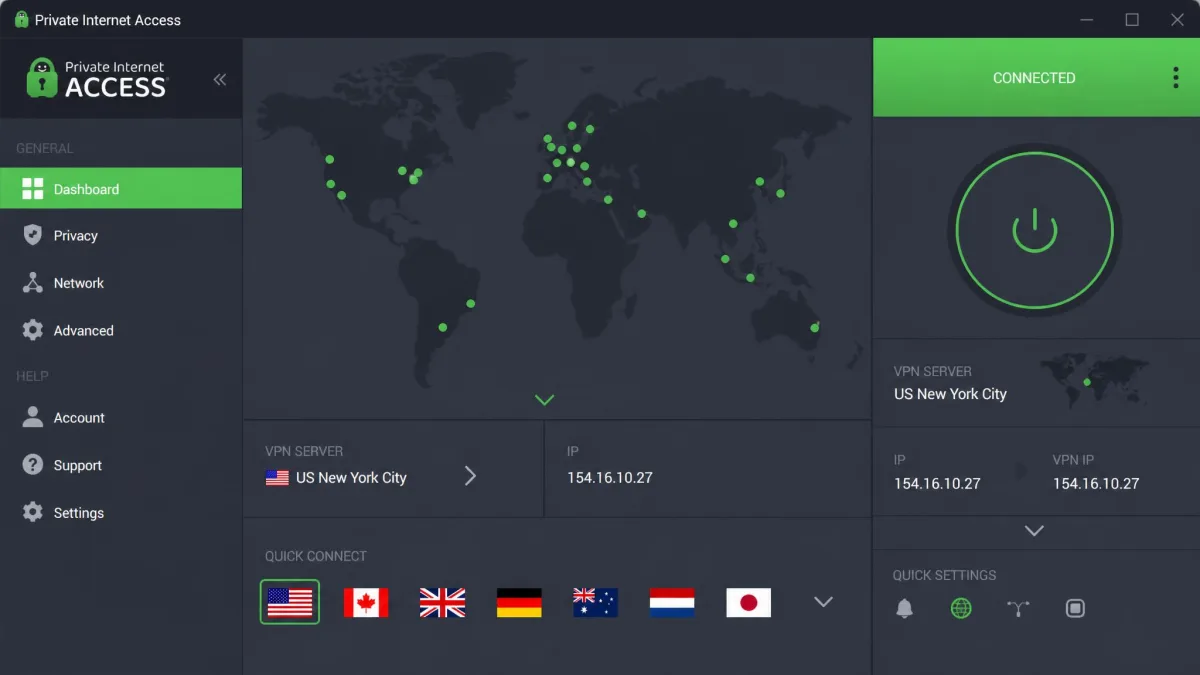Click the Settings gear icon in sidebar

(x=33, y=512)
